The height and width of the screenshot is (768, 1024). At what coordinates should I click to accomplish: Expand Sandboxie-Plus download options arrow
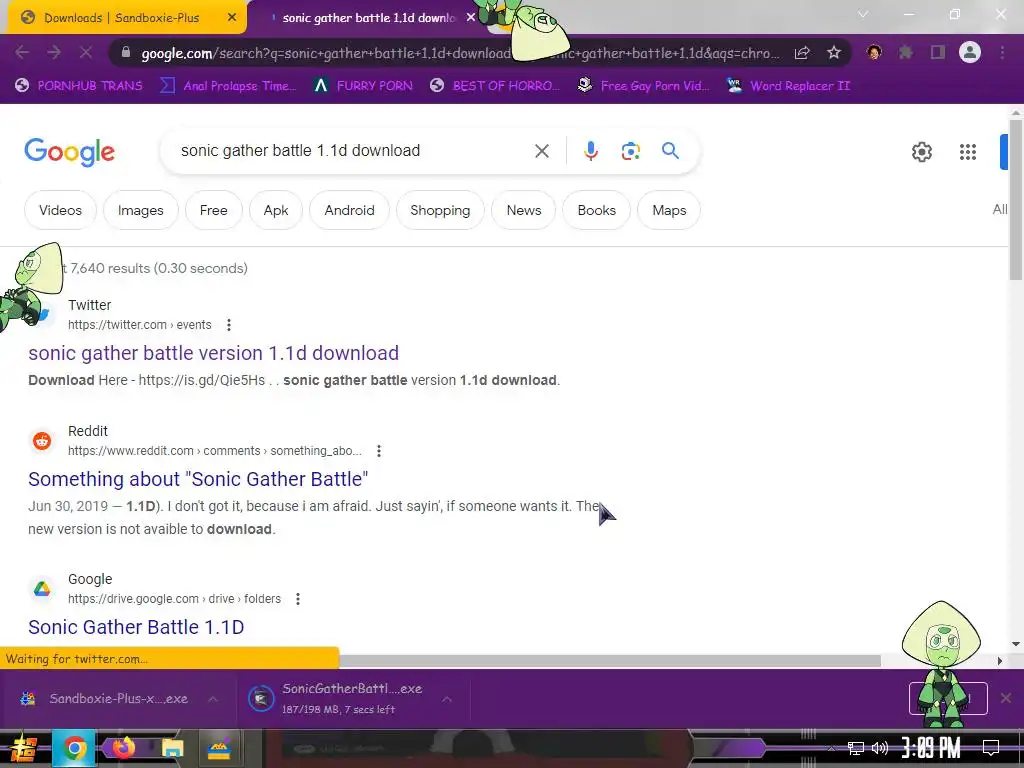(x=213, y=699)
